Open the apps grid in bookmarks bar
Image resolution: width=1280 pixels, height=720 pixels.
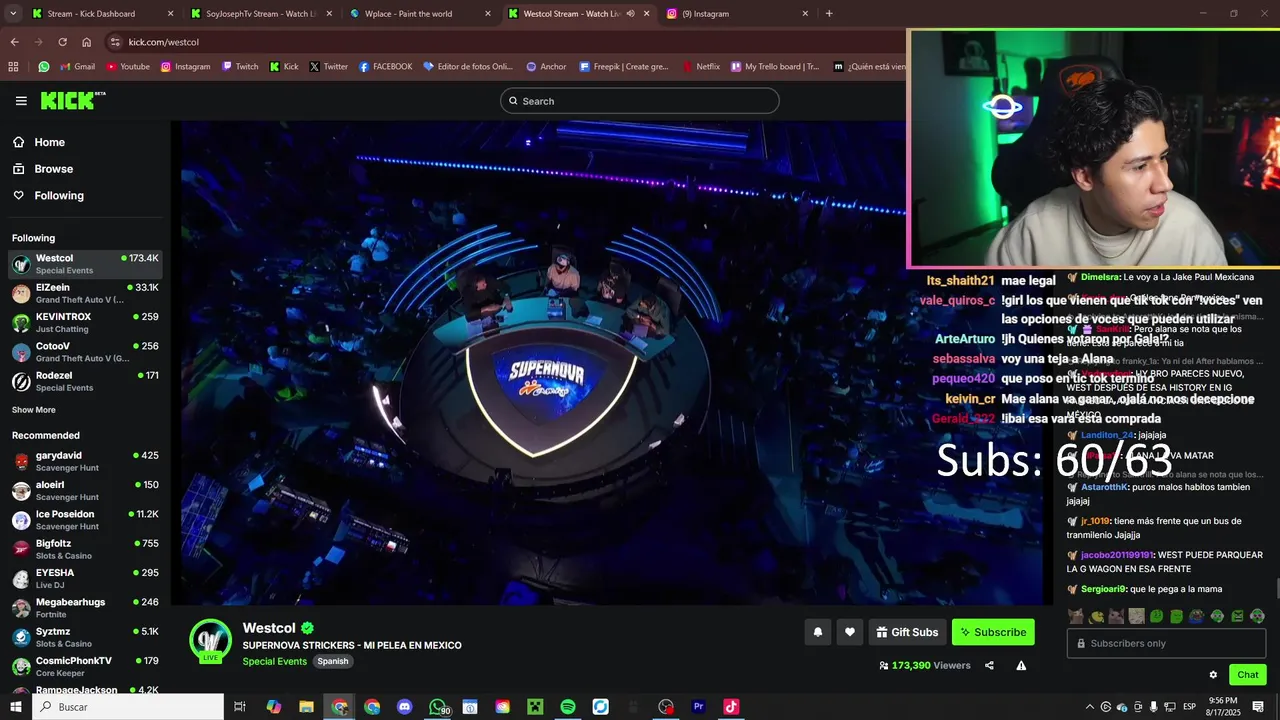[13, 67]
